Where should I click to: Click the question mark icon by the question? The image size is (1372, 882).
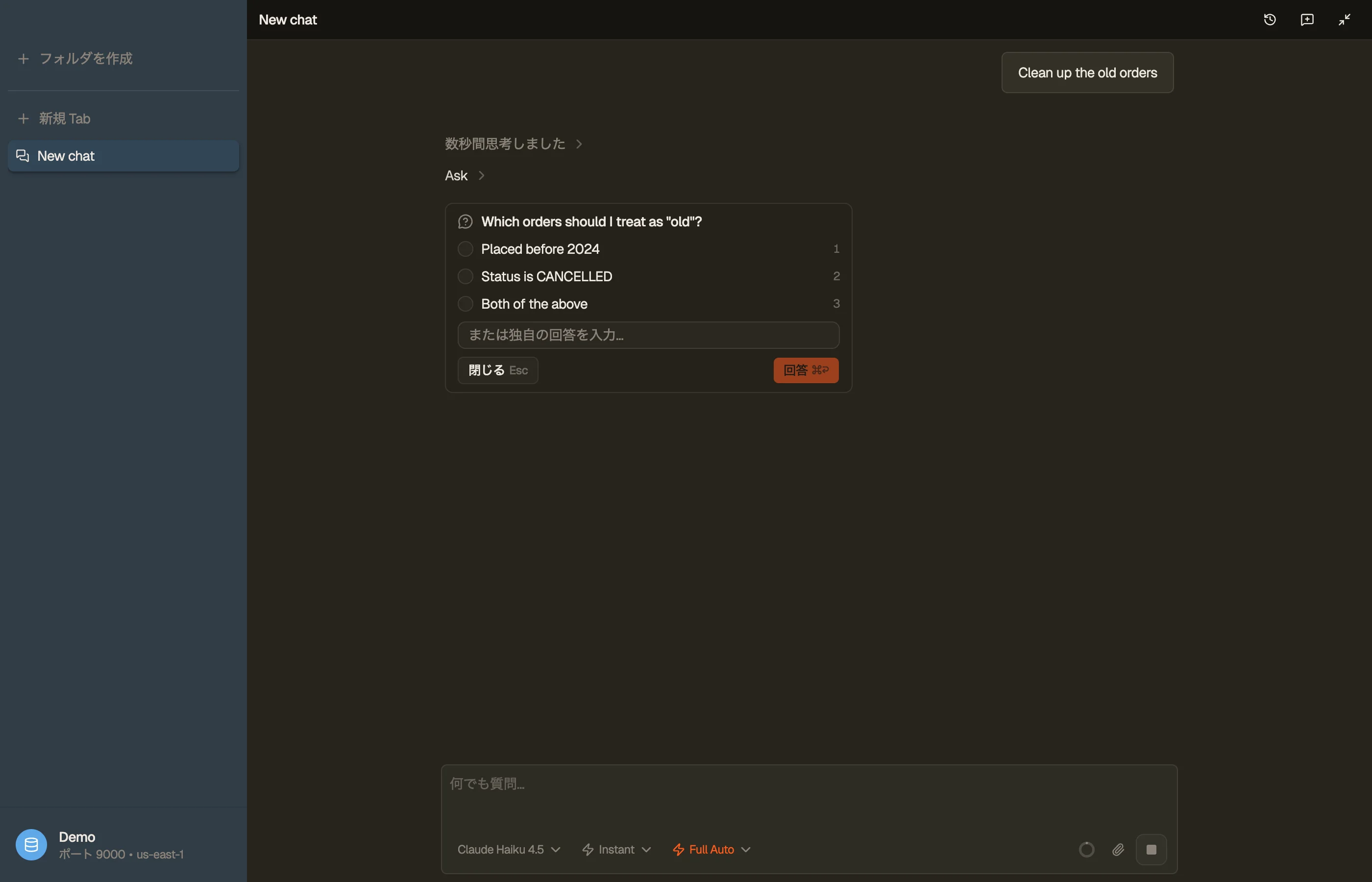(465, 221)
